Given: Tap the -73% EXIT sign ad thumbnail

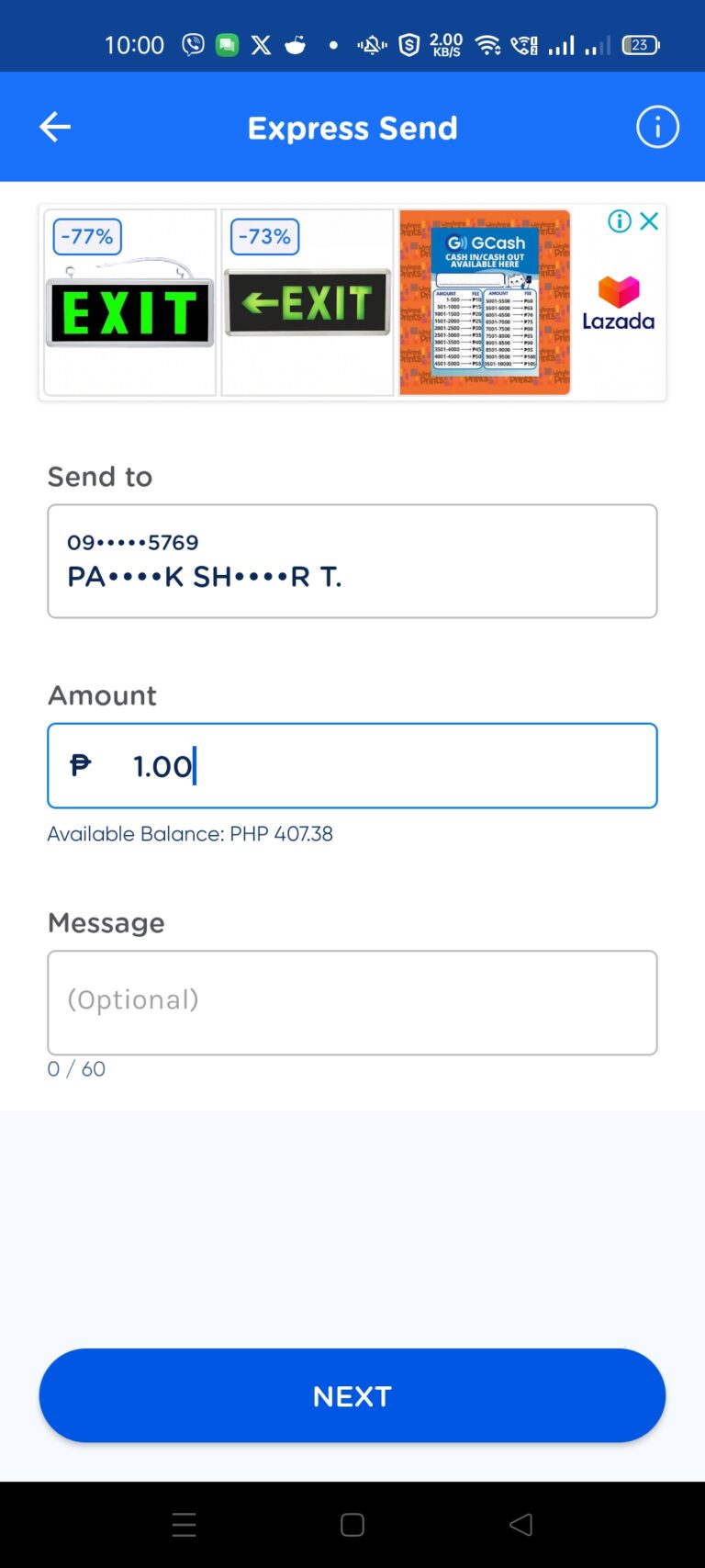Looking at the screenshot, I should (307, 303).
